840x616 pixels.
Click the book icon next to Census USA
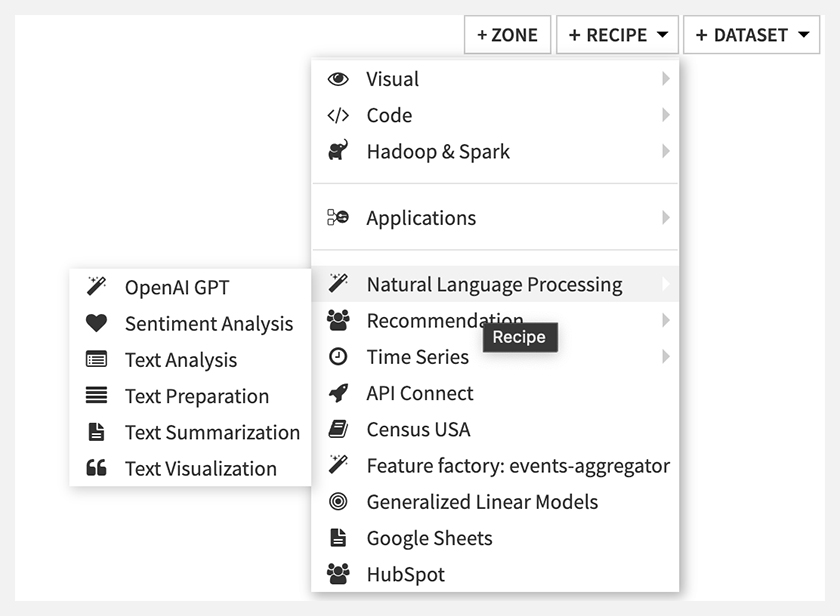pos(338,429)
